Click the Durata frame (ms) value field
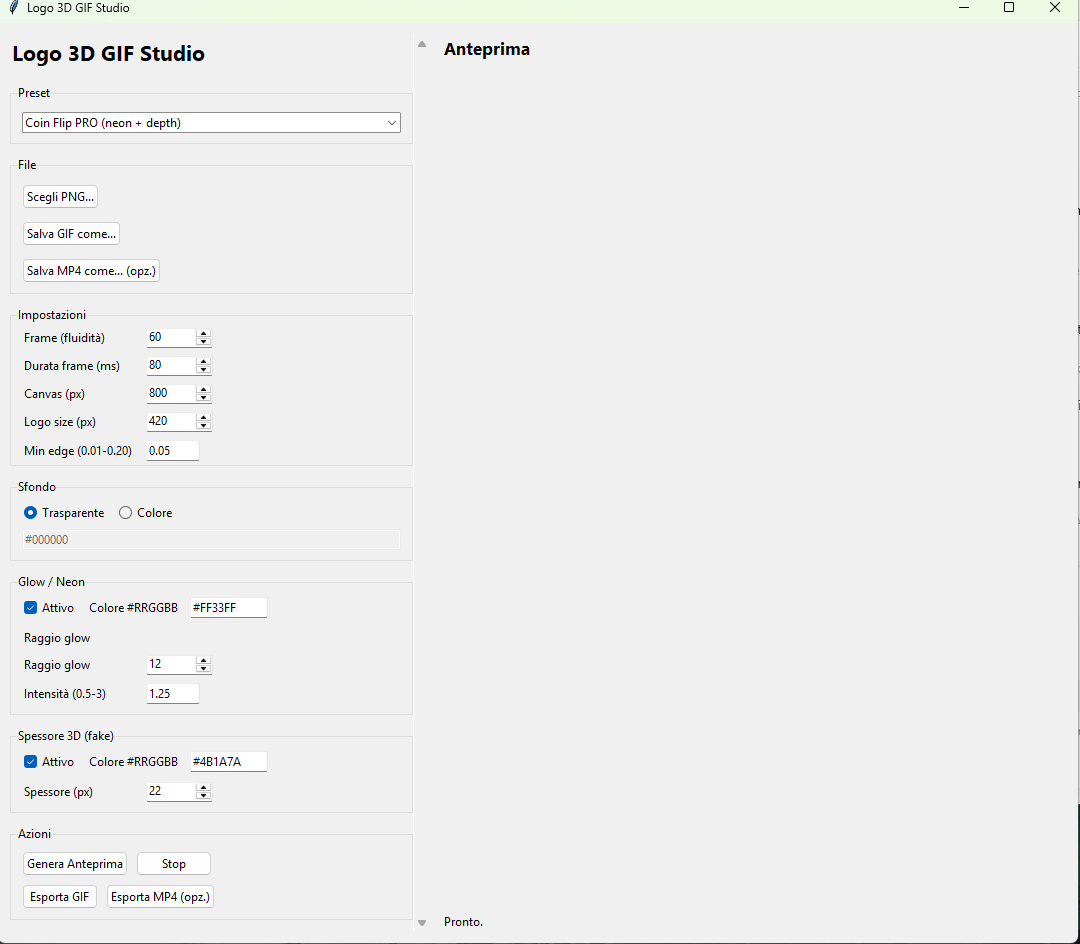1080x944 pixels. (x=171, y=366)
